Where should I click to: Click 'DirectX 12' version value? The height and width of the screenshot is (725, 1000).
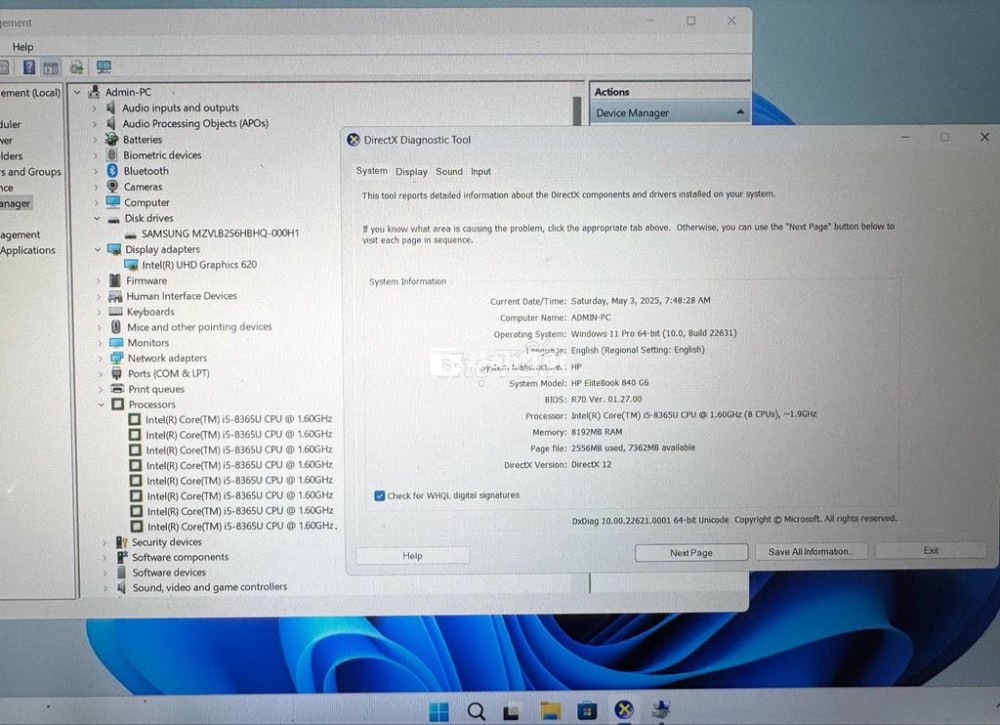click(x=591, y=464)
